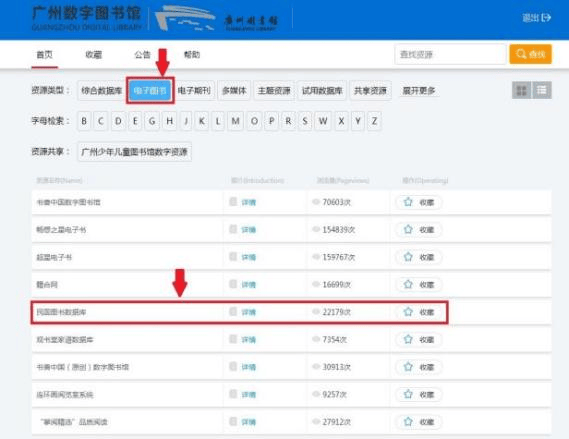Select the 多媒体 resource type
This screenshot has height=439, width=569.
click(x=234, y=90)
